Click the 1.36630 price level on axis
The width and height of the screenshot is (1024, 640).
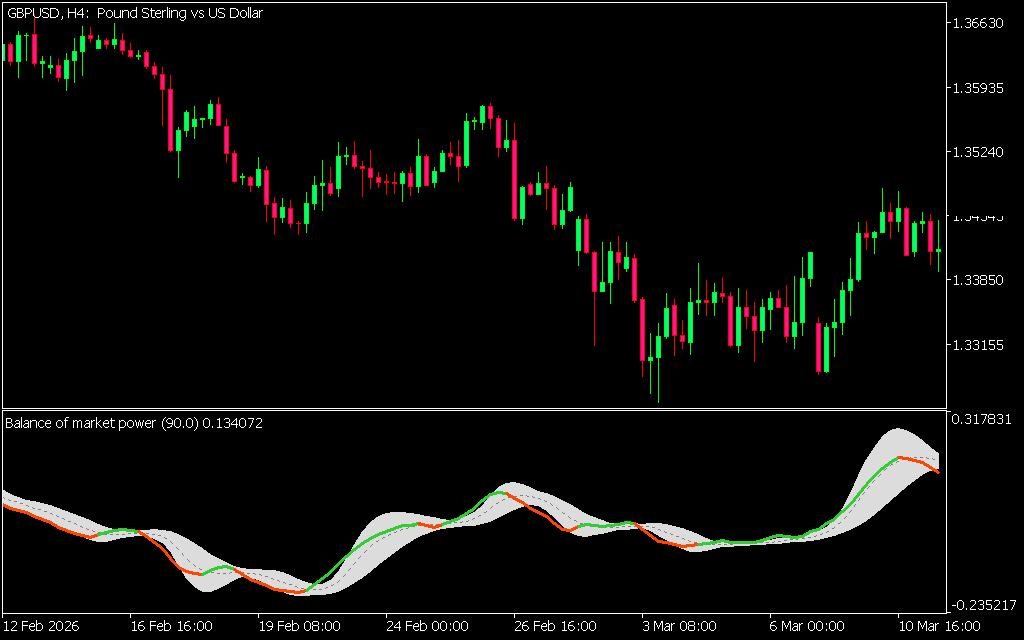tap(980, 23)
